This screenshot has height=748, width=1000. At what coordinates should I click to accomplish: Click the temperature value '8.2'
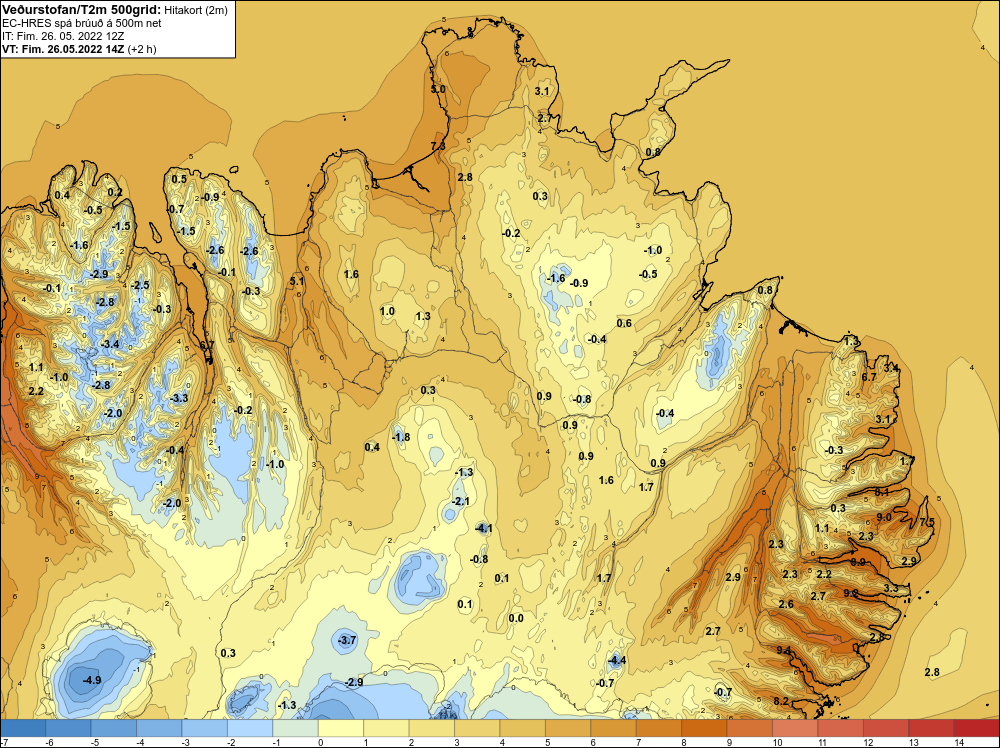click(781, 701)
